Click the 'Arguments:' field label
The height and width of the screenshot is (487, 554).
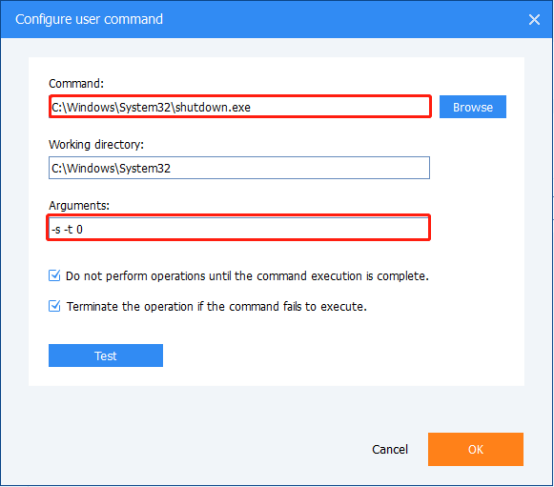[79, 206]
